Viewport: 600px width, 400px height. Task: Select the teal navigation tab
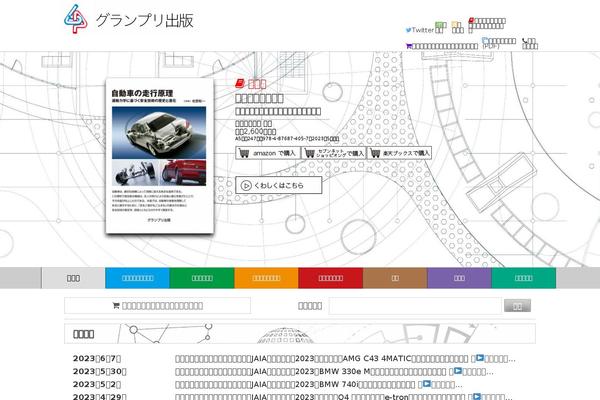[523, 278]
